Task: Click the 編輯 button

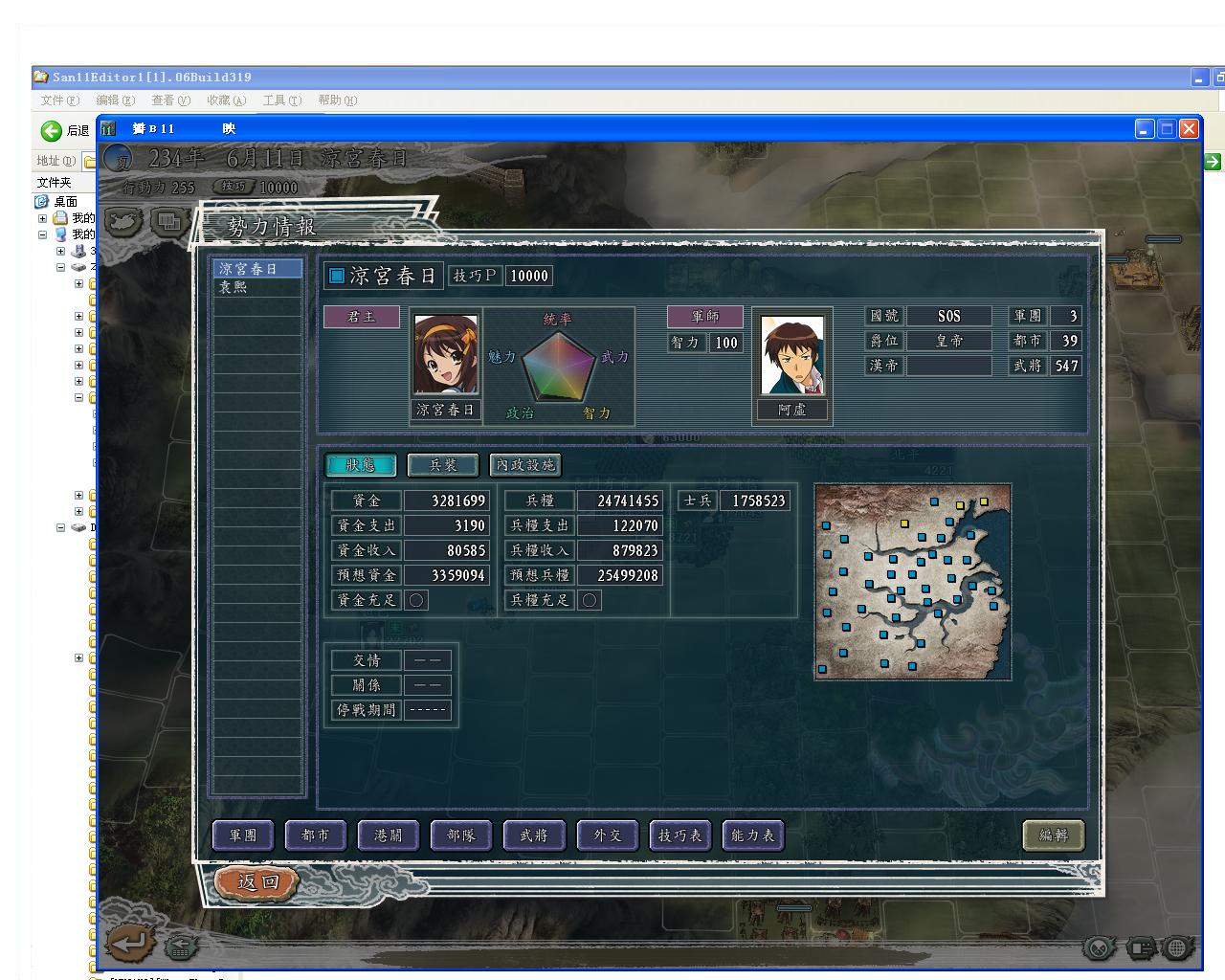Action: [1053, 835]
